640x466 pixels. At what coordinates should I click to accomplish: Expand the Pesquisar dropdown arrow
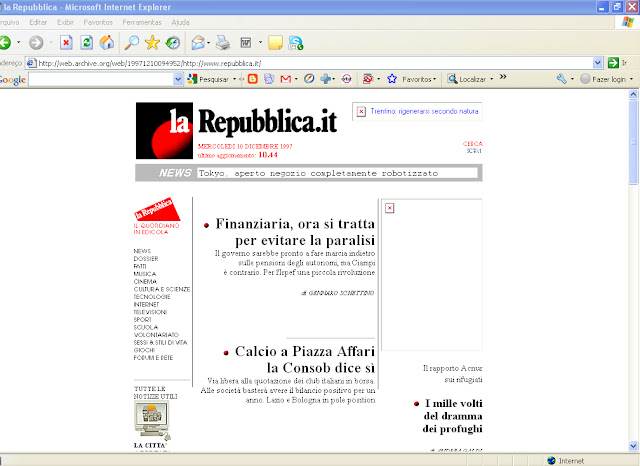pos(234,79)
